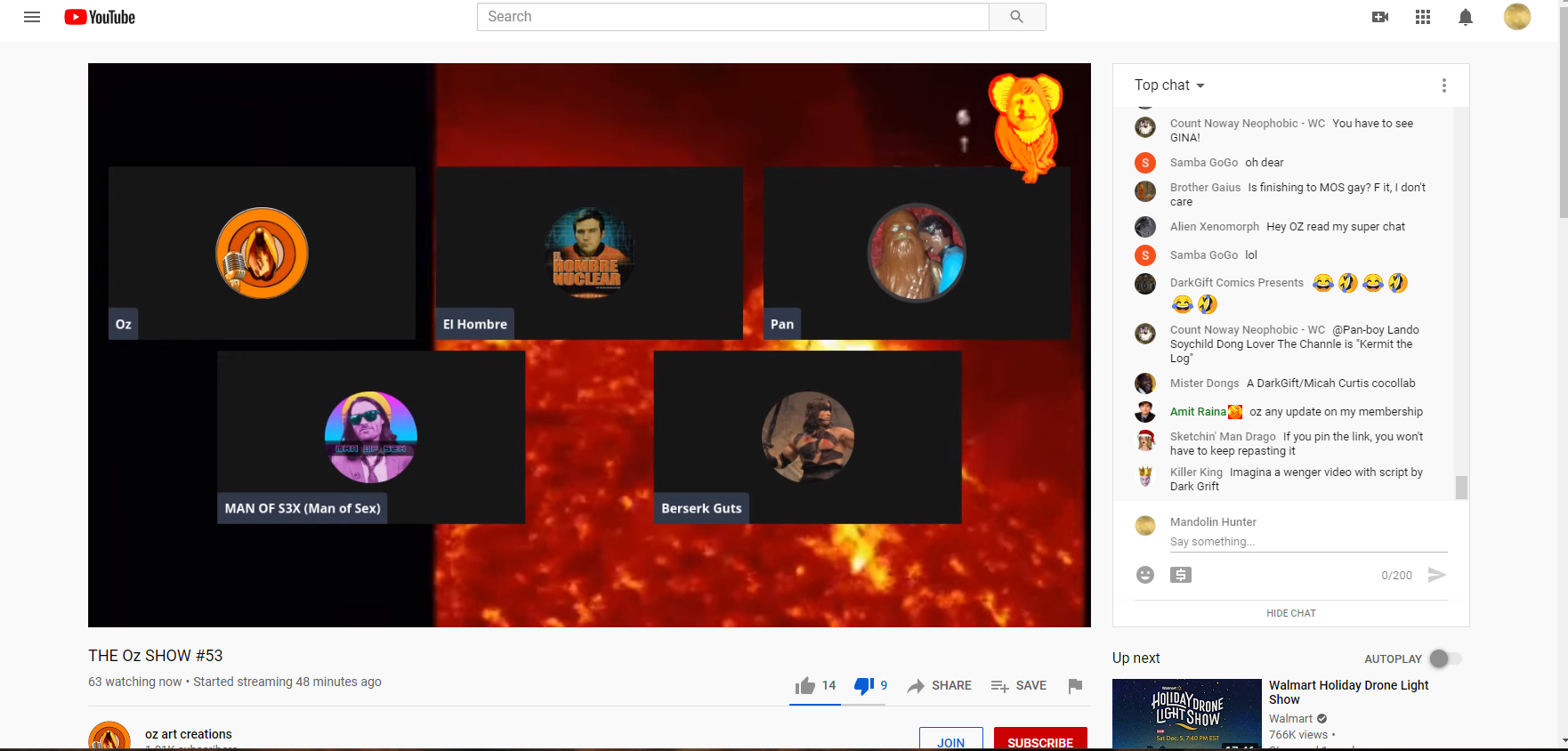Click the 'Sketchin' Man Drago' chat username
Screen dimensions: 1568x751
pyautogui.click(x=1223, y=437)
